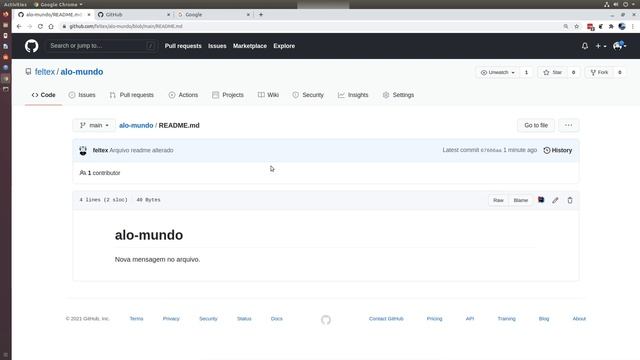Switch to the Wiki tab
640x360 pixels.
(x=268, y=95)
